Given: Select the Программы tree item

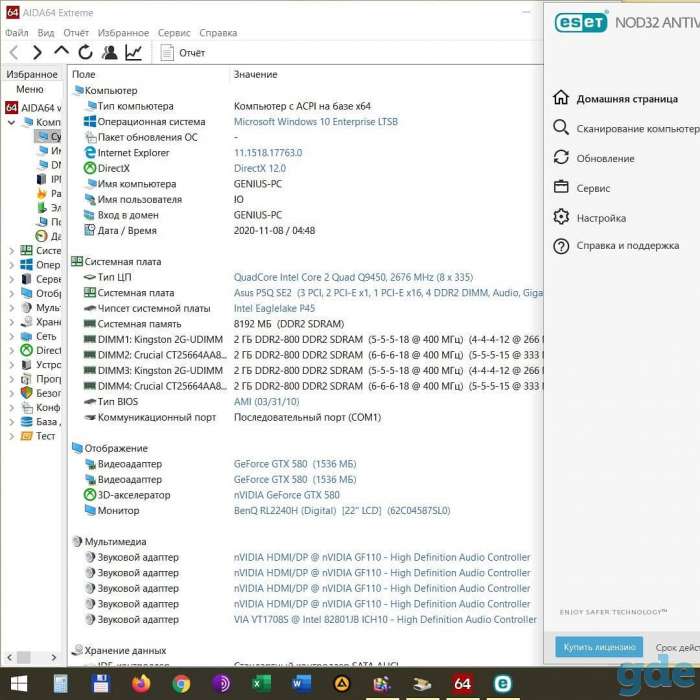Looking at the screenshot, I should coord(41,379).
